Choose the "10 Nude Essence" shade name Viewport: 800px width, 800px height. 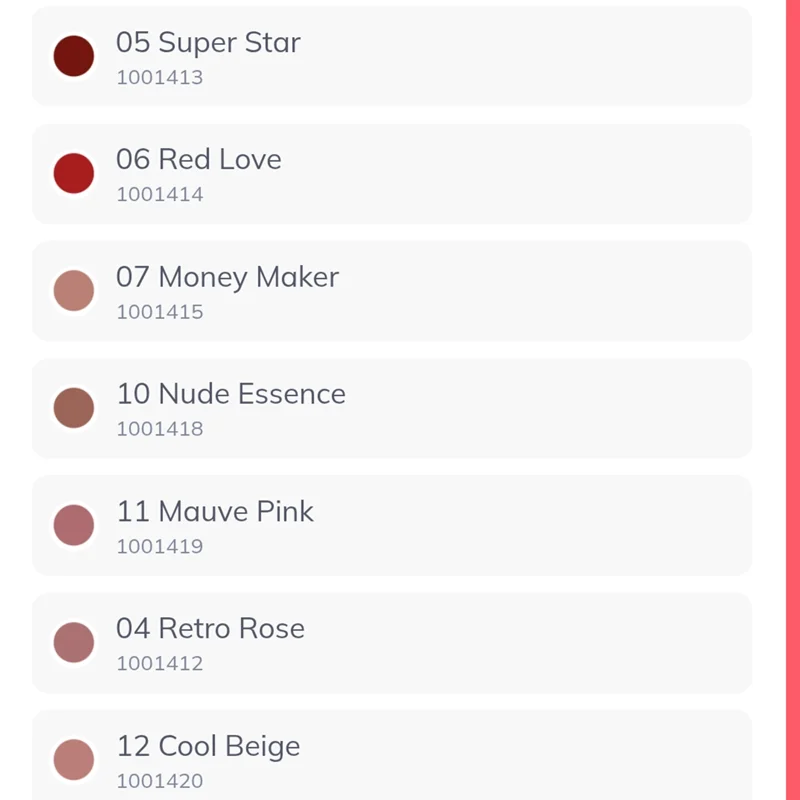(x=231, y=394)
